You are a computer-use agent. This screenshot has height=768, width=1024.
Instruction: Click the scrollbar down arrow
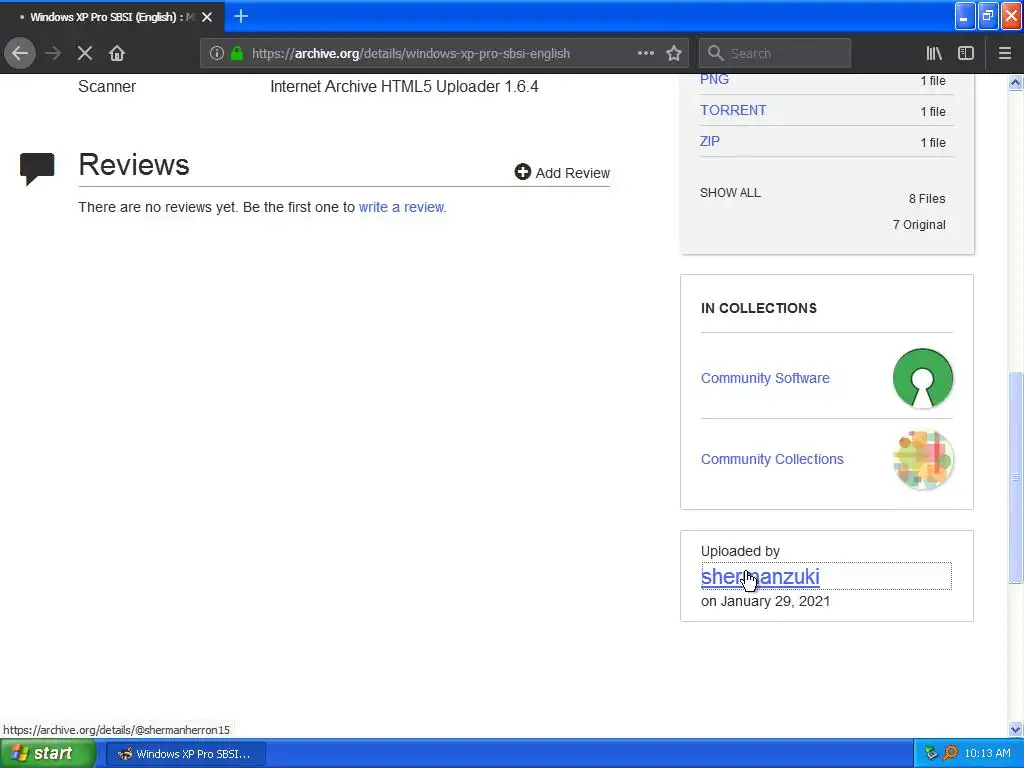click(1016, 729)
